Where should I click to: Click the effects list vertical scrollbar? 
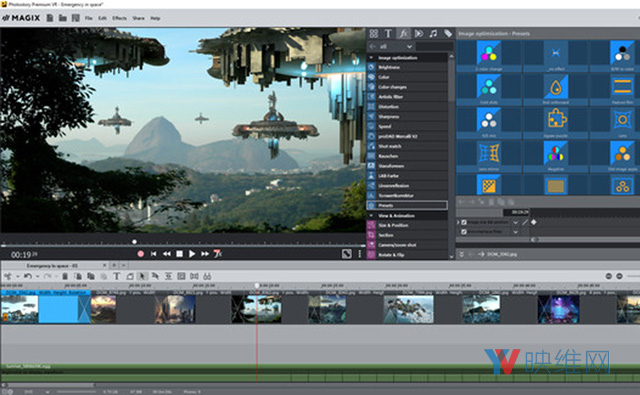point(451,80)
